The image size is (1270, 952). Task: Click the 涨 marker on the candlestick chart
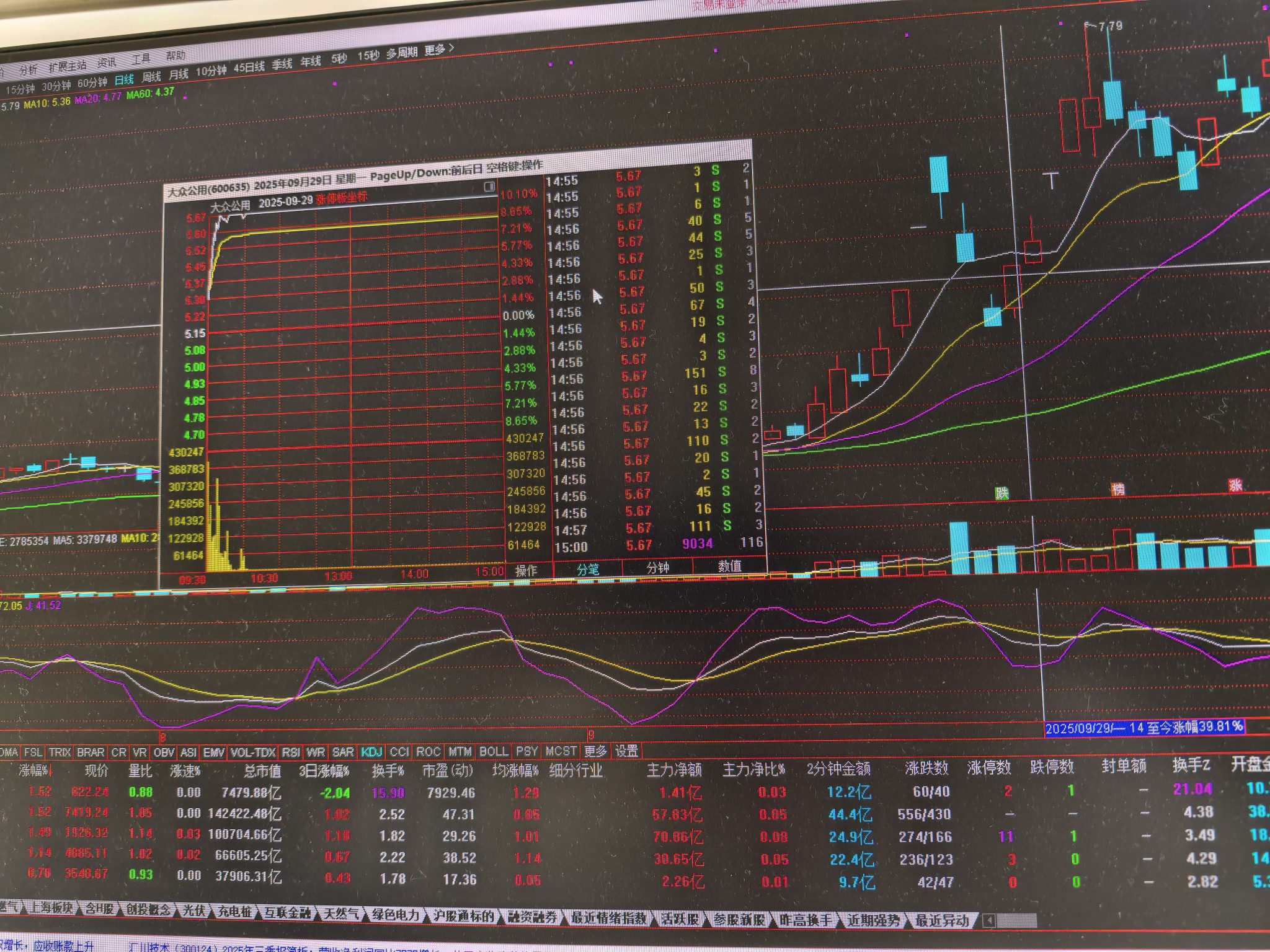1235,485
